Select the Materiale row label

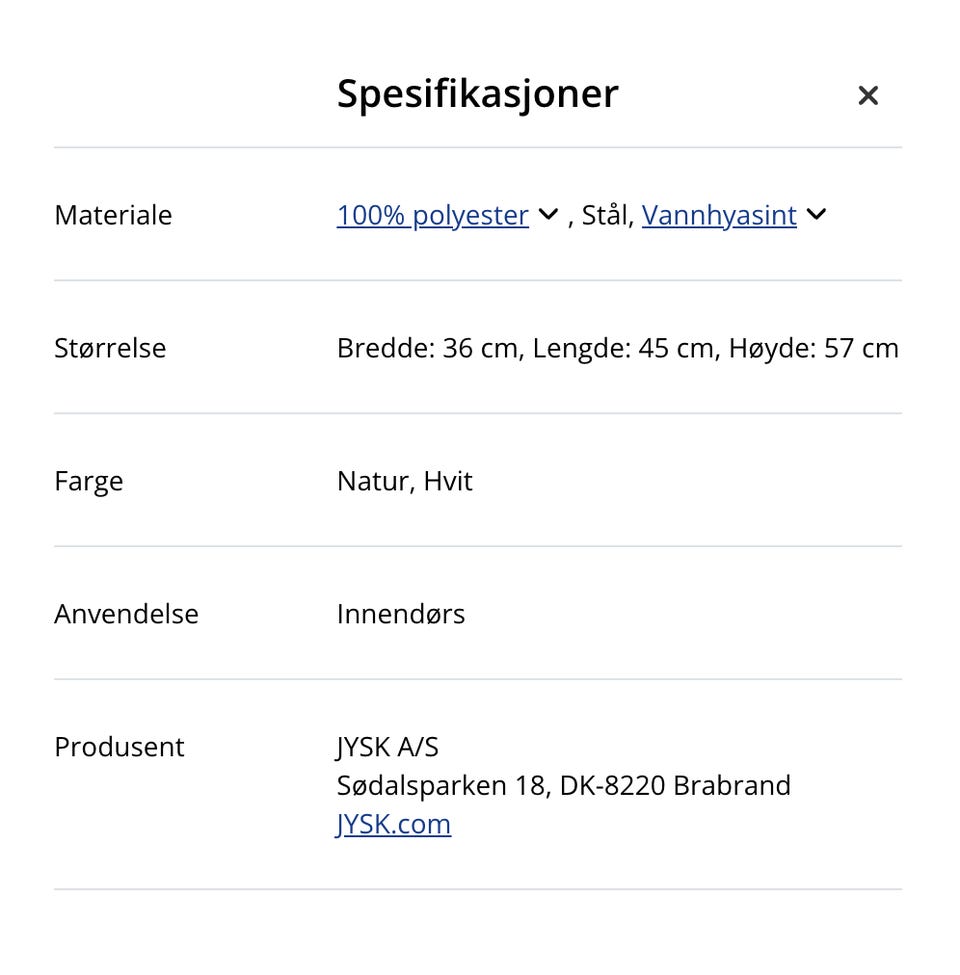(x=113, y=215)
